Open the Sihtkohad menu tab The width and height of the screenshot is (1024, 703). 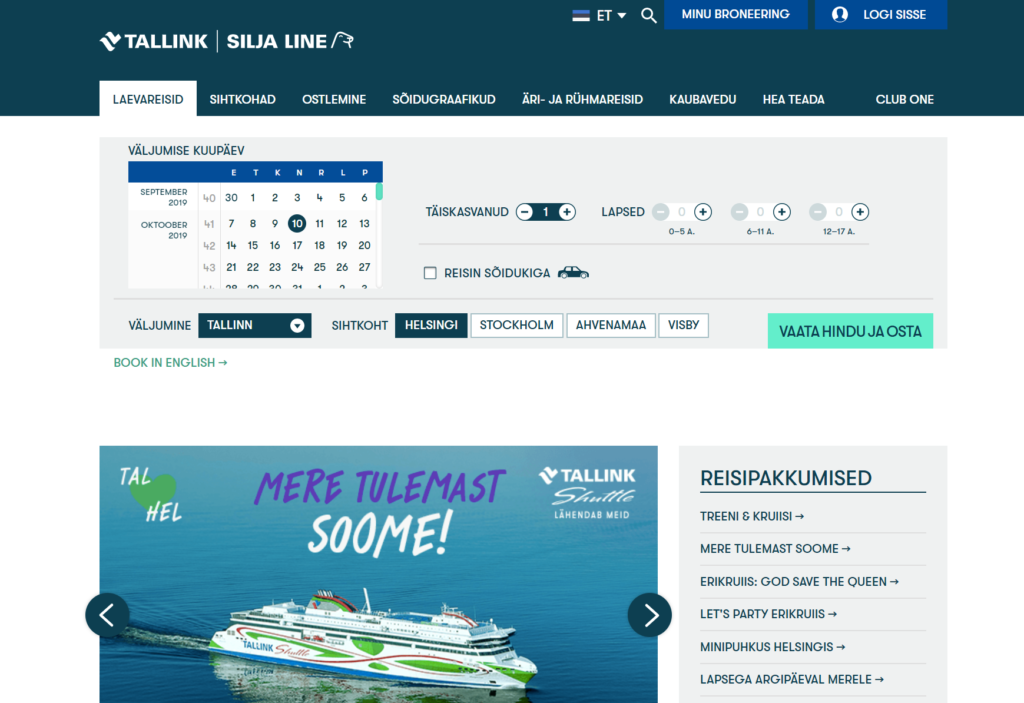242,99
